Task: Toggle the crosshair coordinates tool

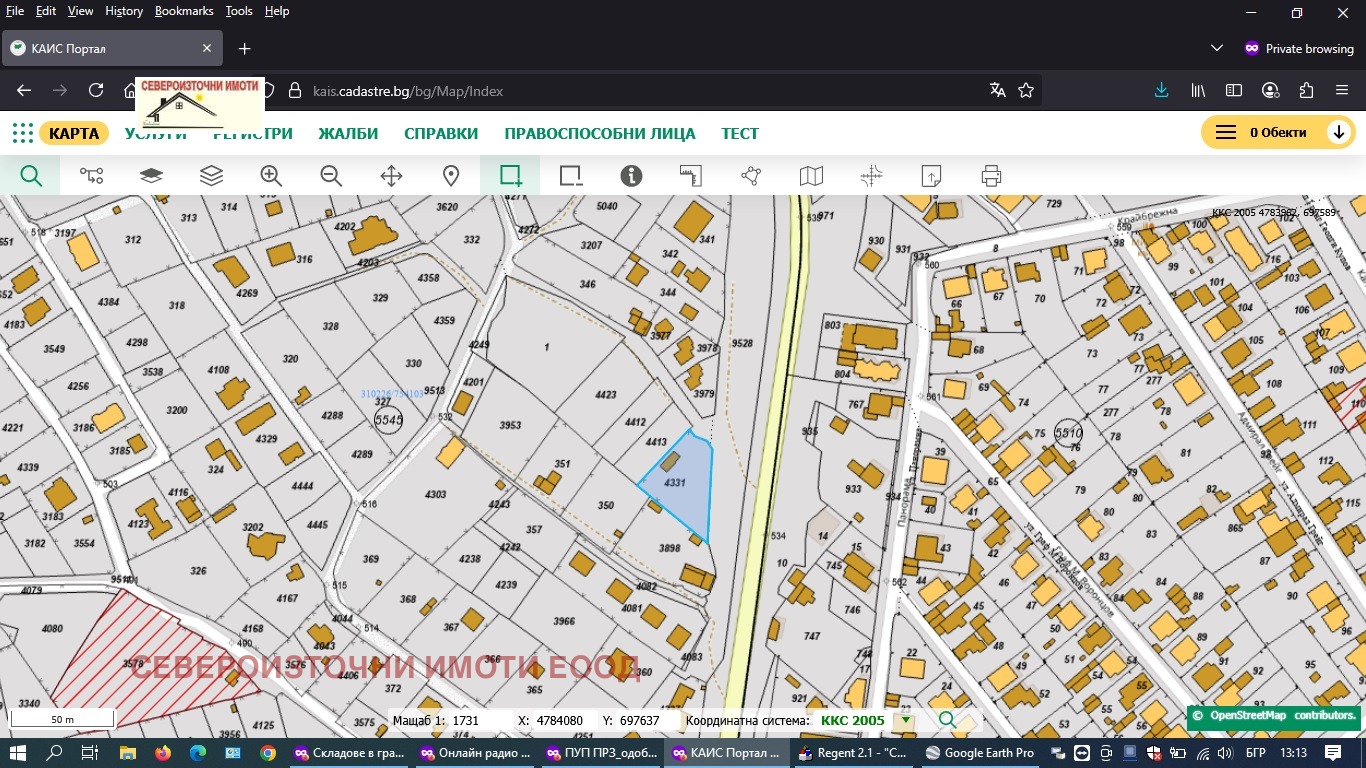Action: click(871, 176)
